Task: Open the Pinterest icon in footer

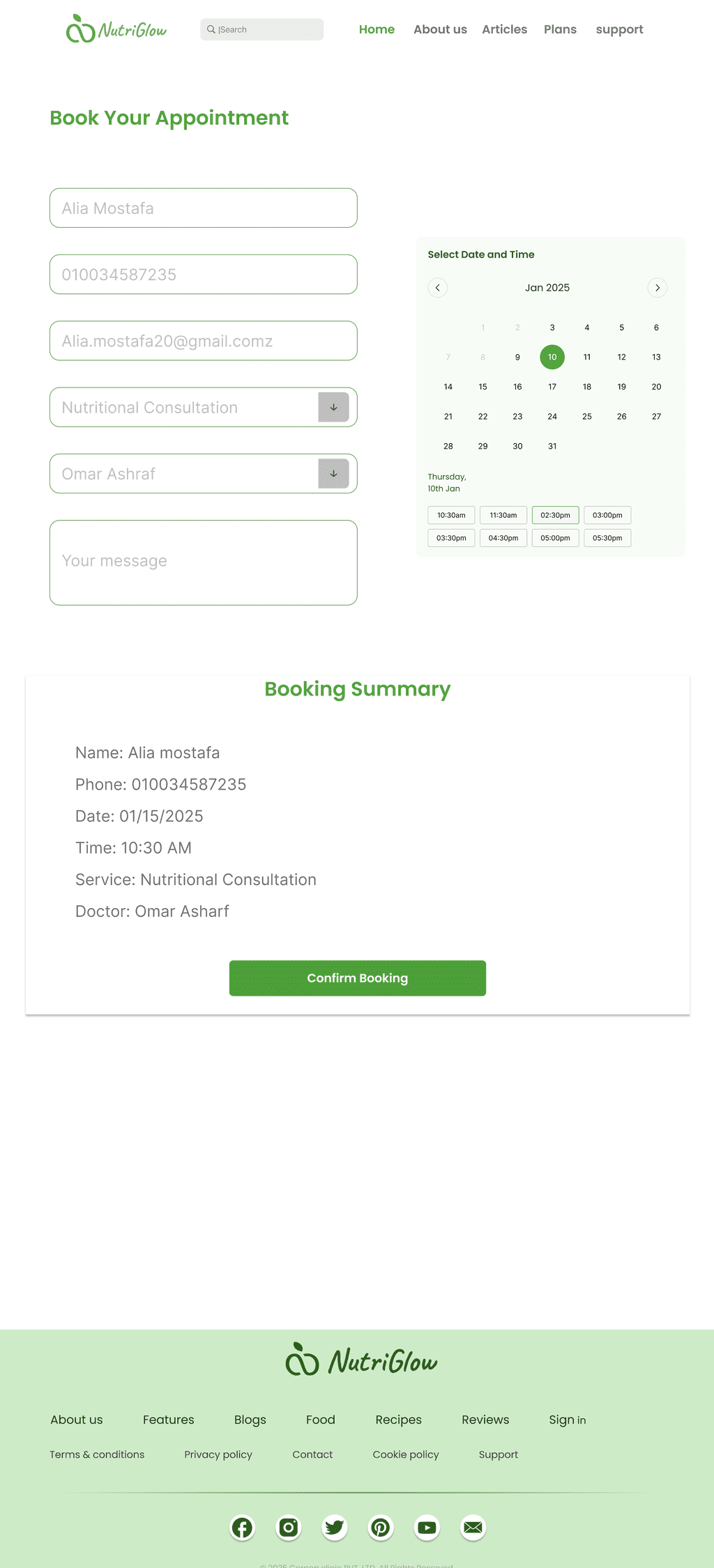Action: pos(381,1528)
